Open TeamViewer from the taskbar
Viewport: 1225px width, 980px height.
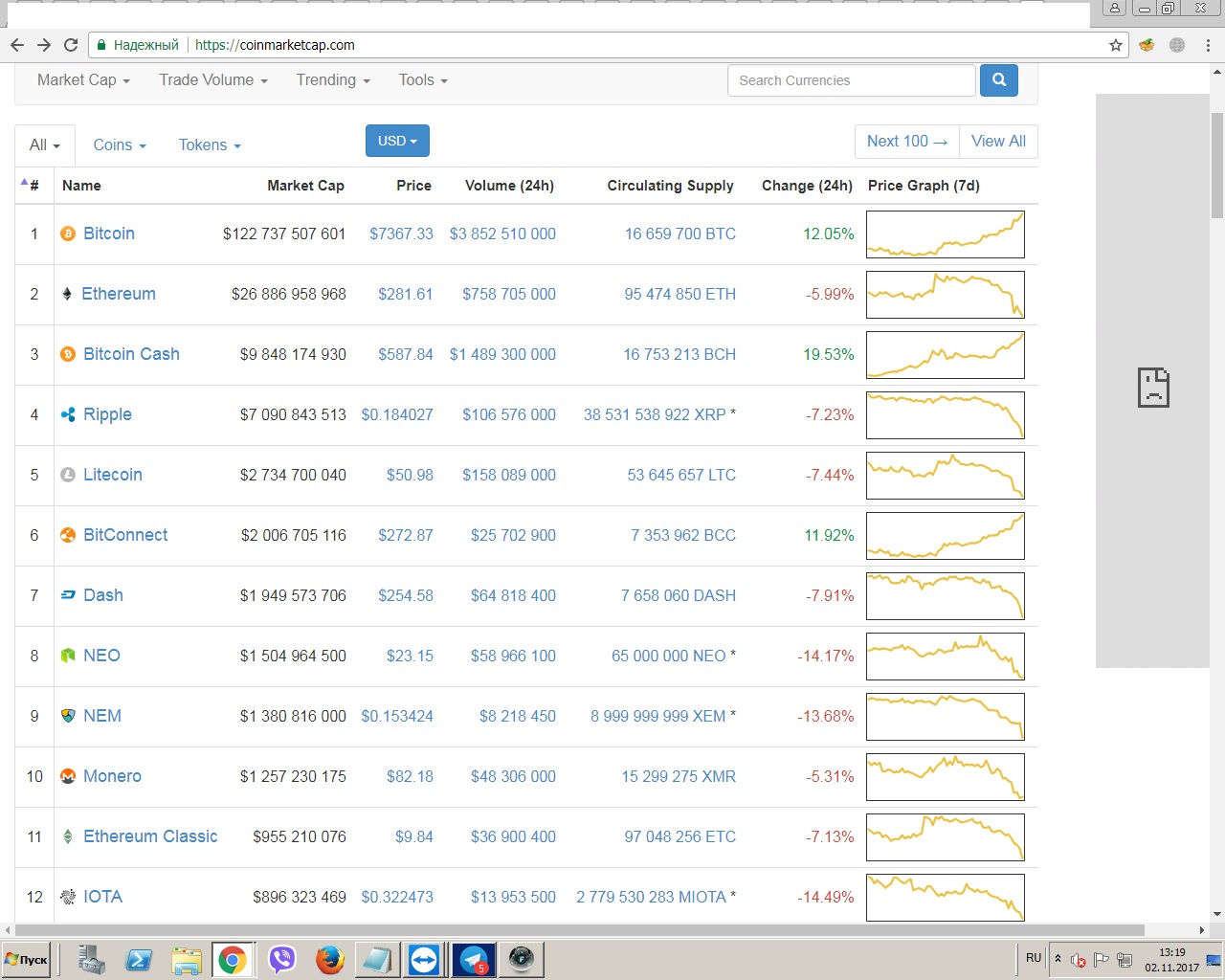tap(424, 959)
